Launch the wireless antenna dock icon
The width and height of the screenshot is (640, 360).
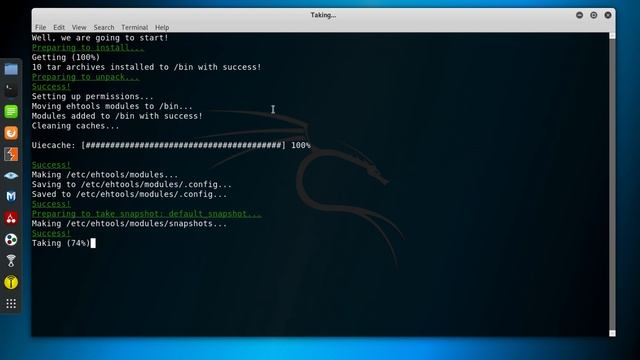click(11, 261)
